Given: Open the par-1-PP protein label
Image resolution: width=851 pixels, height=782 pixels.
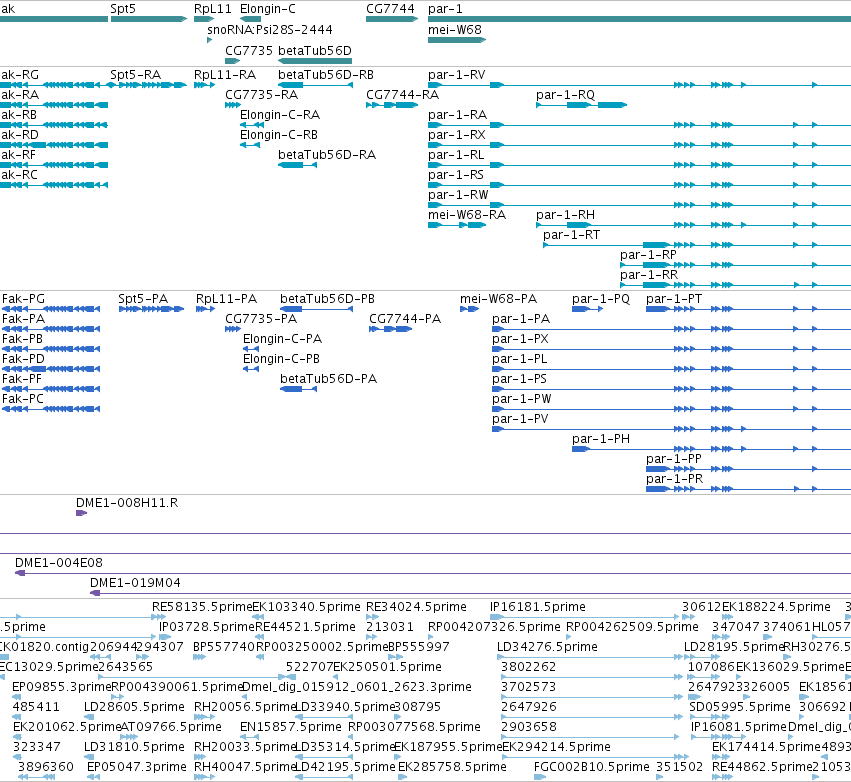Looking at the screenshot, I should click(x=674, y=460).
